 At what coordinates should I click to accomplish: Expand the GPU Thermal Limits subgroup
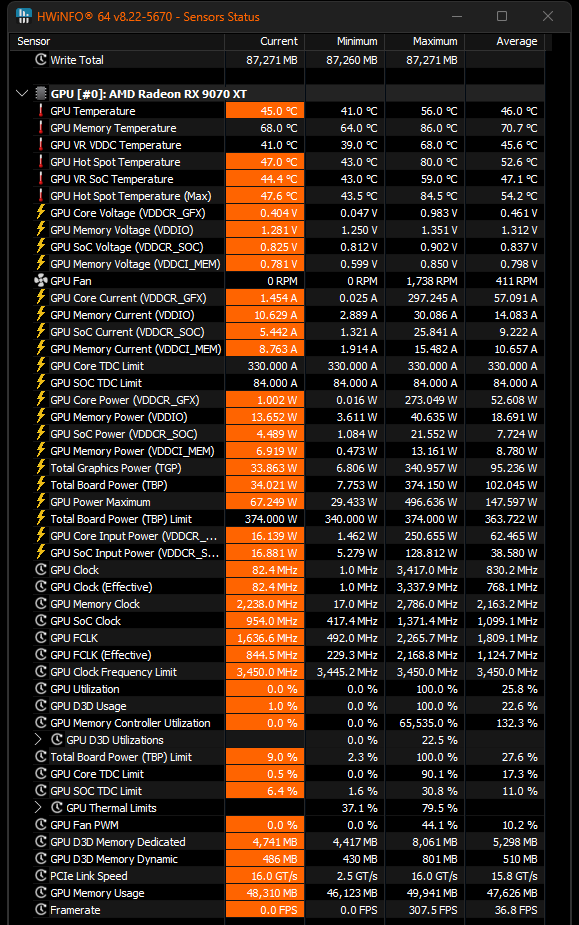click(38, 808)
